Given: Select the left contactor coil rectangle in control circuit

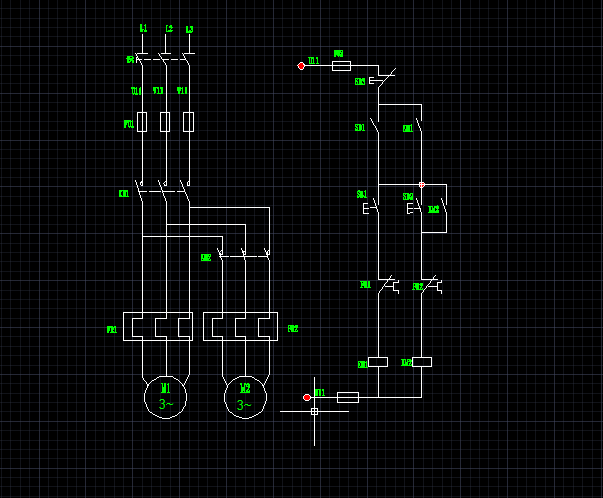Looking at the screenshot, I should [378, 362].
